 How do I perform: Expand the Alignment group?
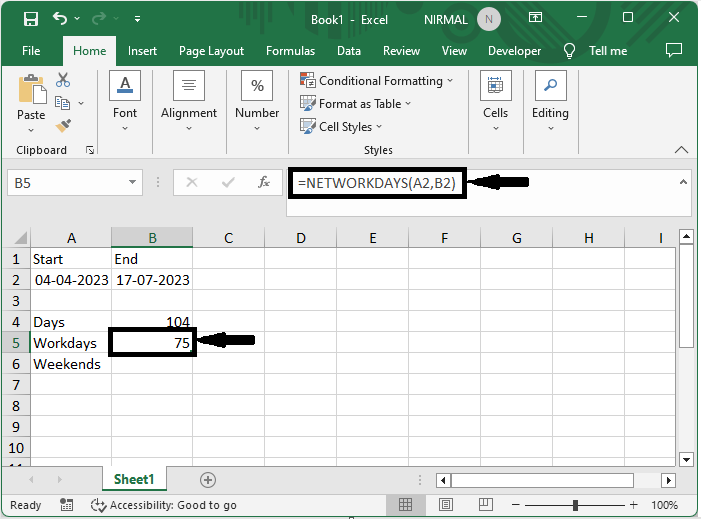click(189, 101)
